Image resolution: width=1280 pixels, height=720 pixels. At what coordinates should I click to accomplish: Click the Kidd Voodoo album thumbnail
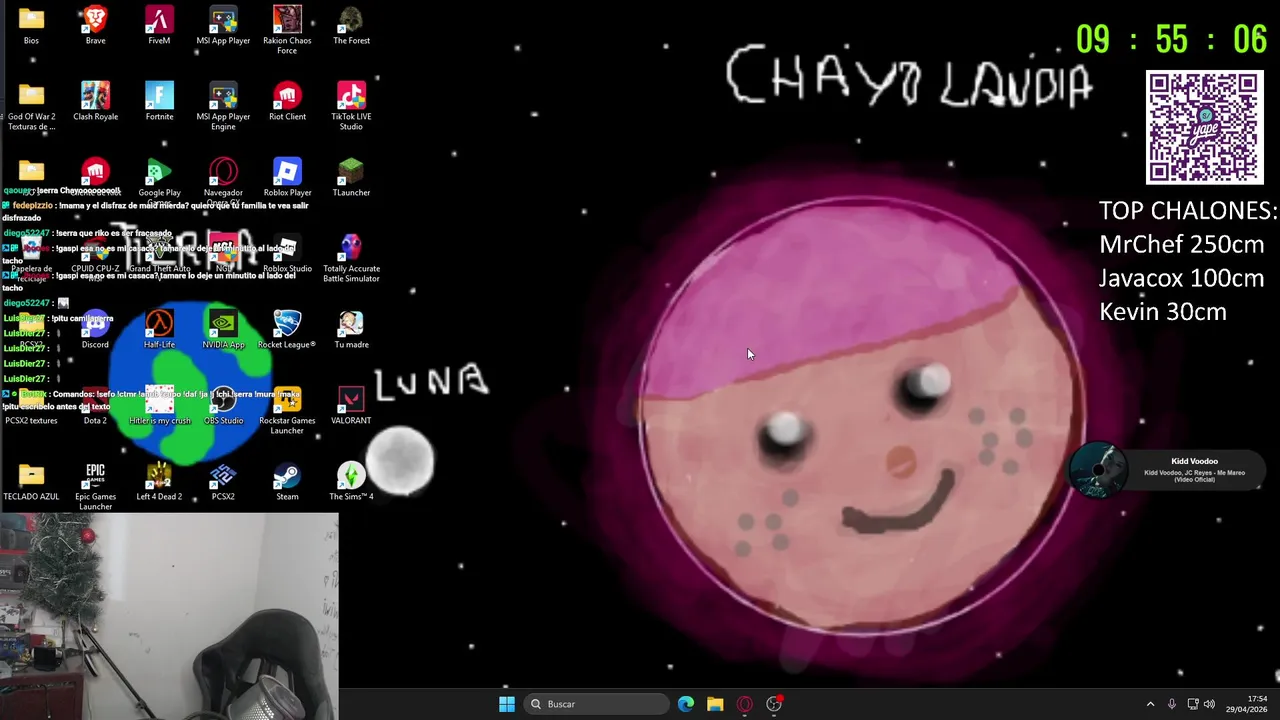click(x=1098, y=470)
